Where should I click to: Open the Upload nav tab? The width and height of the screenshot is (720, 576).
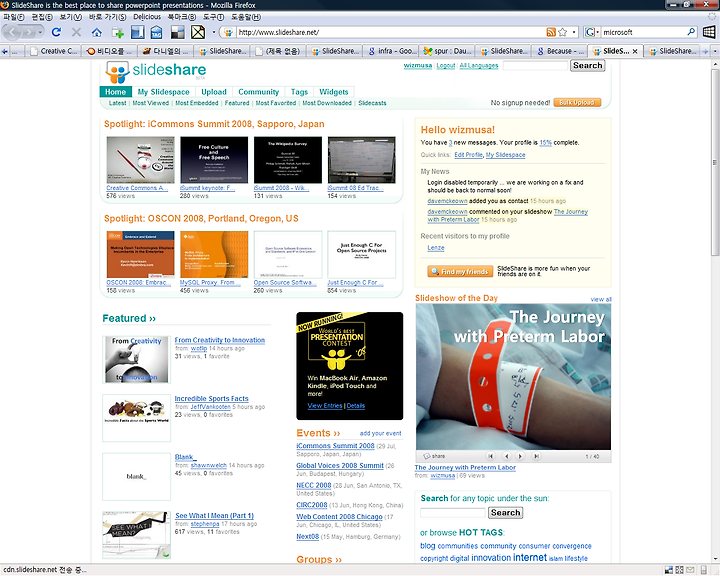pyautogui.click(x=214, y=92)
